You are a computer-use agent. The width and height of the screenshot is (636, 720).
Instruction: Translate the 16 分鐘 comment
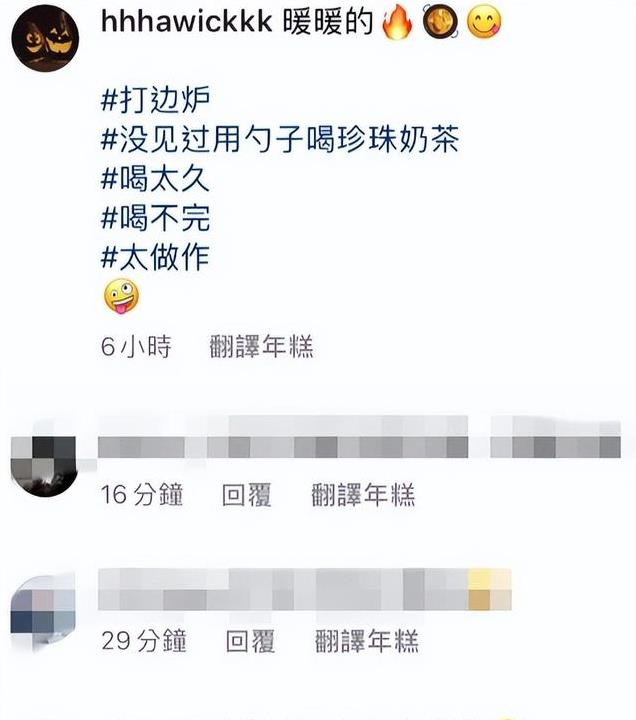363,495
